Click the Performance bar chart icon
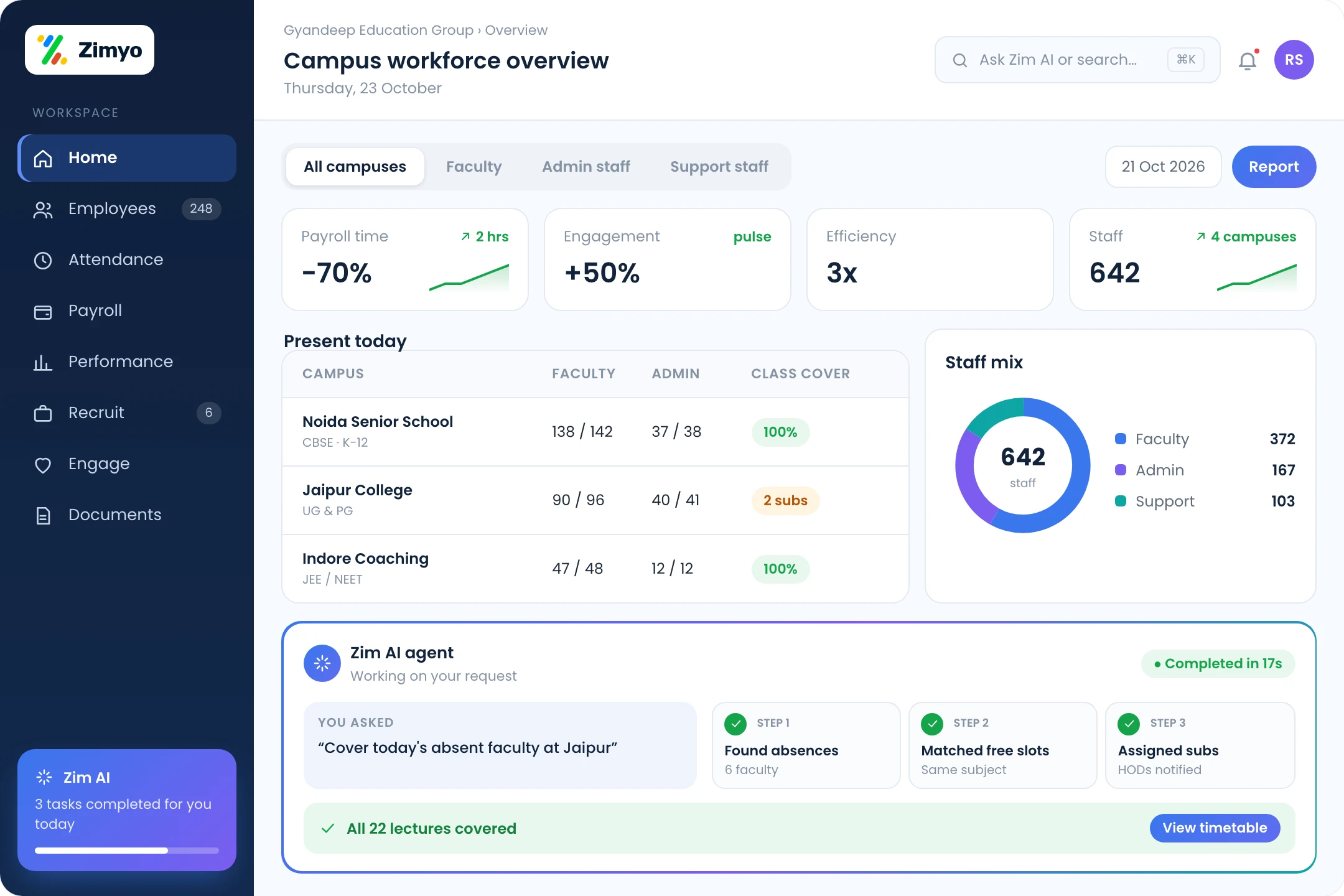1344x896 pixels. coord(43,362)
